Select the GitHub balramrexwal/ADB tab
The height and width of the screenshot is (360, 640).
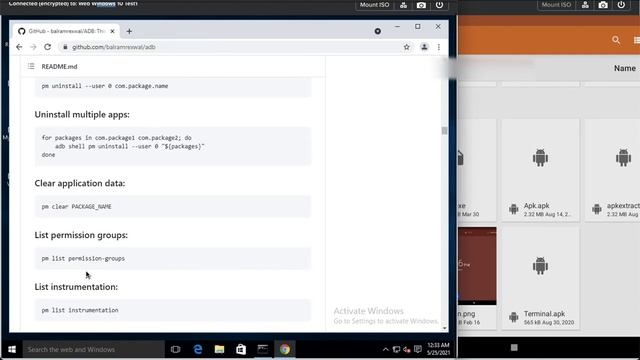[x=65, y=31]
